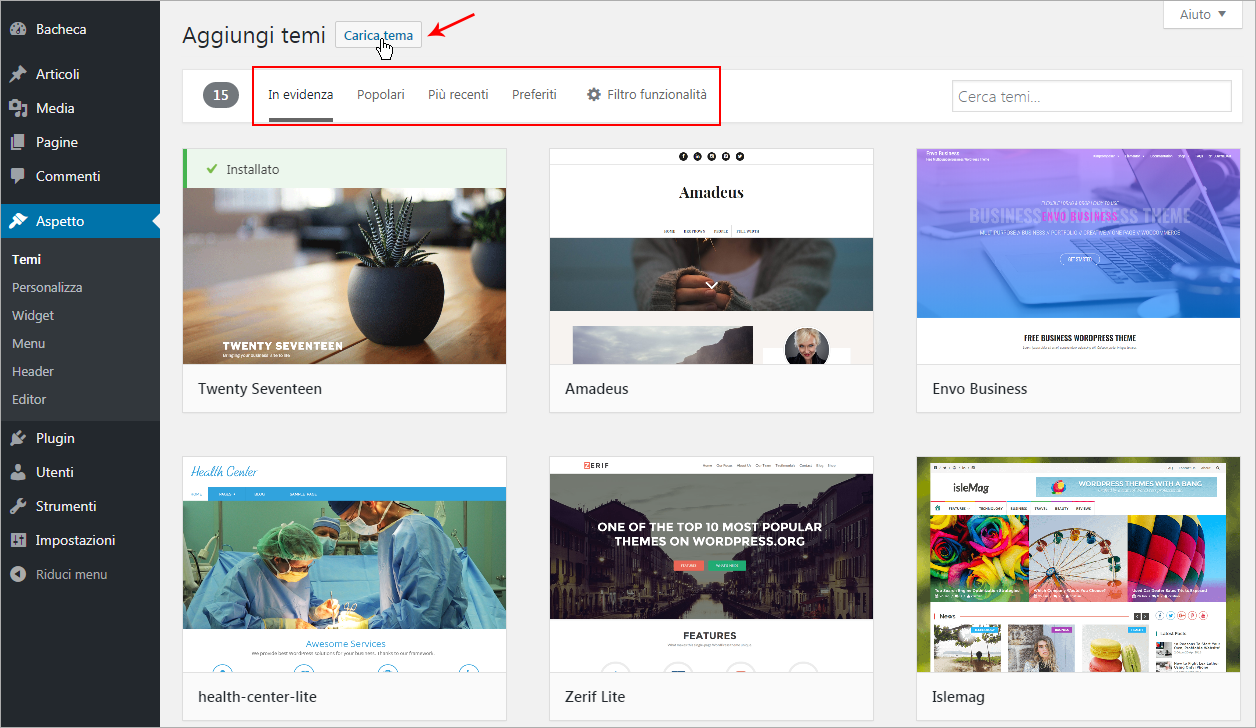Click the Riduci menu collapse arrow icon
1256x728 pixels.
pyautogui.click(x=18, y=574)
